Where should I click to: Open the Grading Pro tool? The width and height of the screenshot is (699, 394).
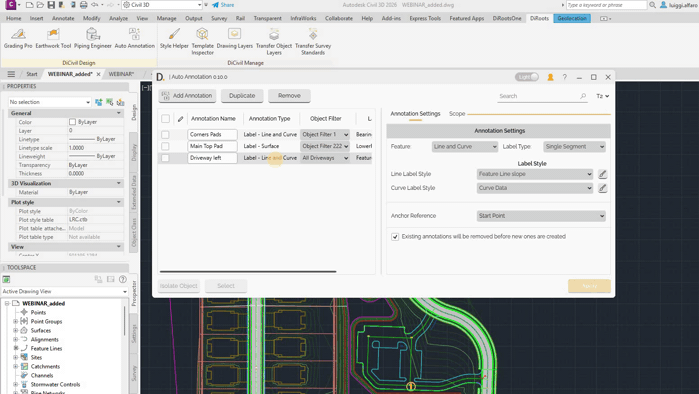click(x=18, y=38)
